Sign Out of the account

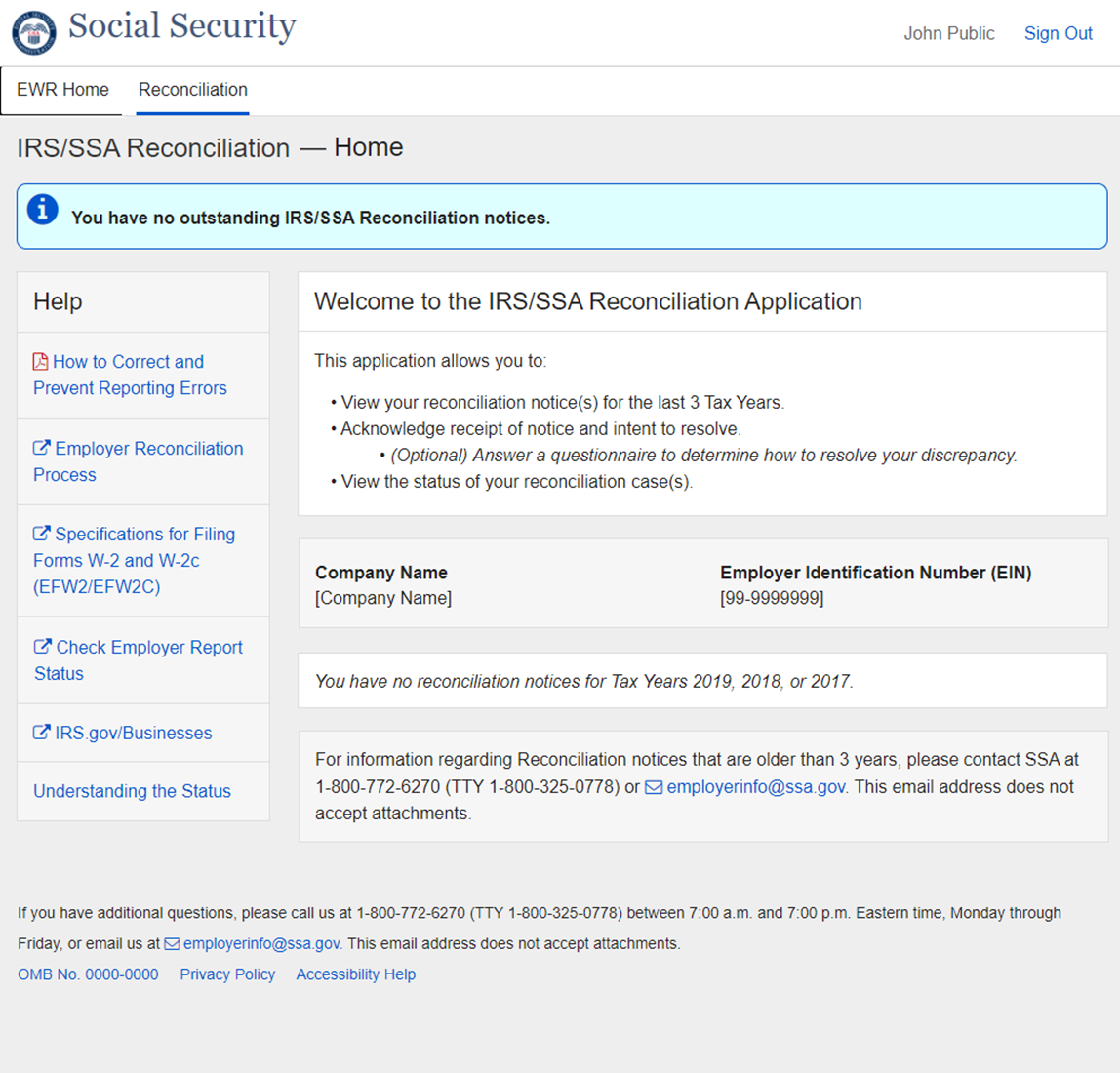(1058, 33)
